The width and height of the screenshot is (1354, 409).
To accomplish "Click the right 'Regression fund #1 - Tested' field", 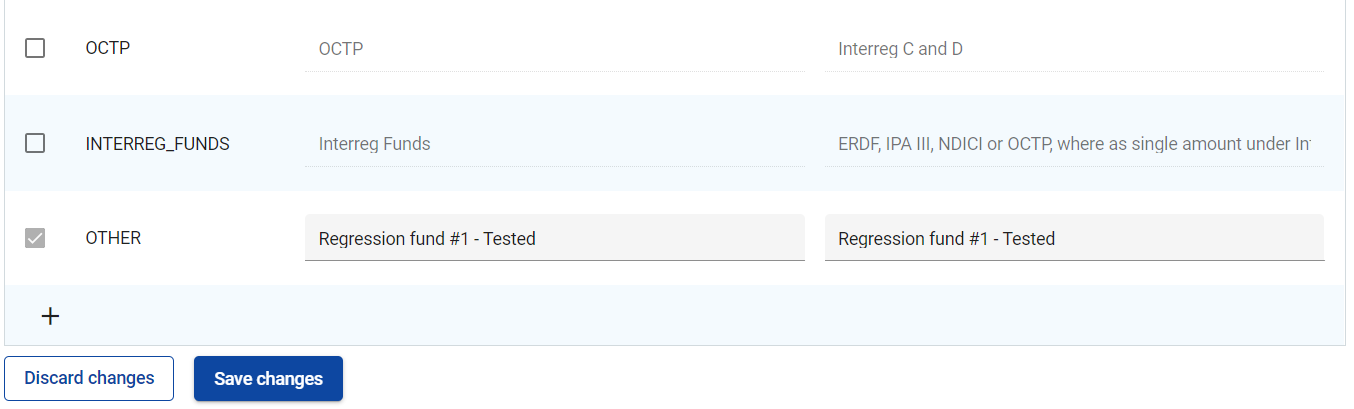I will pyautogui.click(x=1074, y=238).
